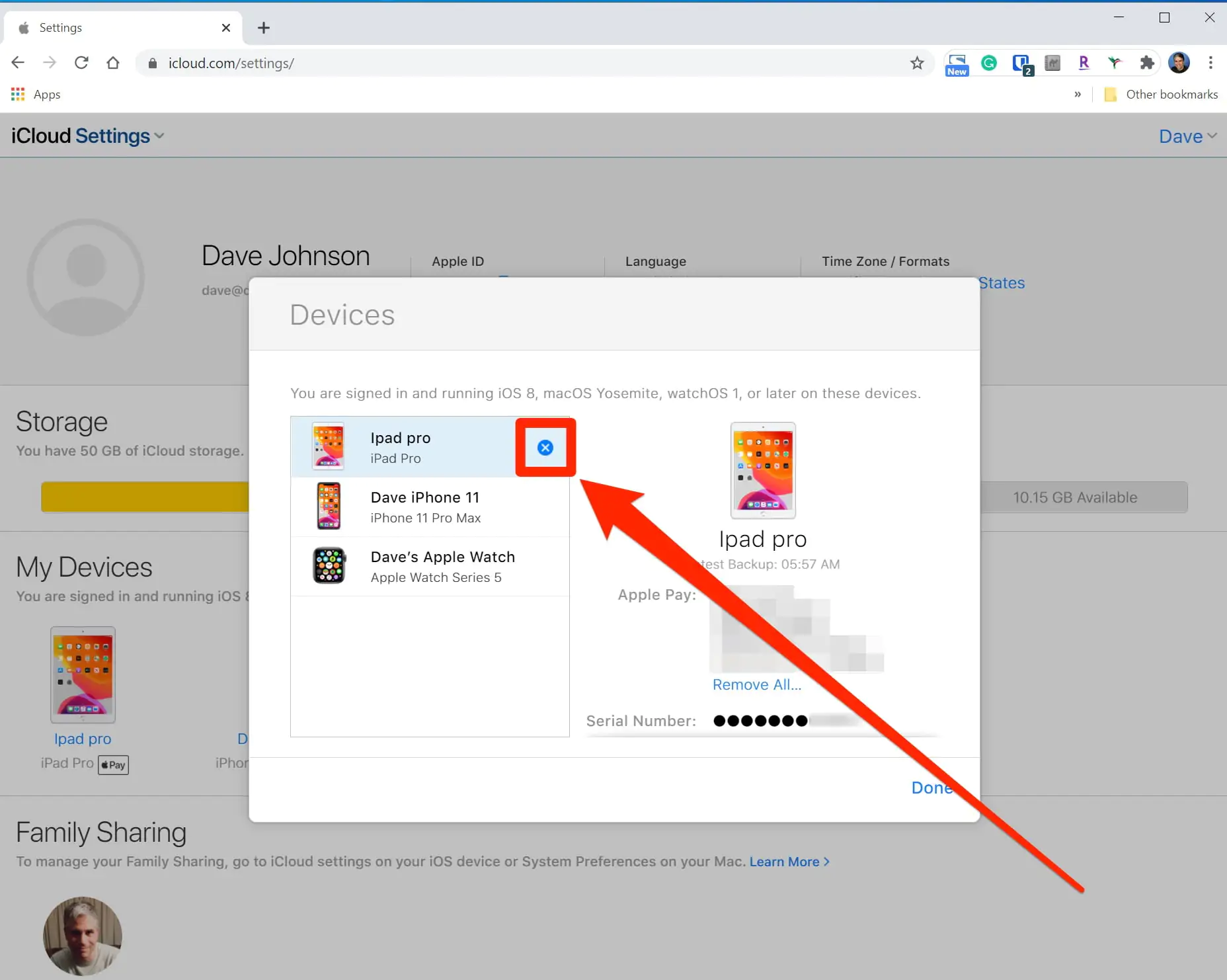This screenshot has width=1227, height=980.
Task: Open the Rakuten extension
Action: [x=1084, y=63]
